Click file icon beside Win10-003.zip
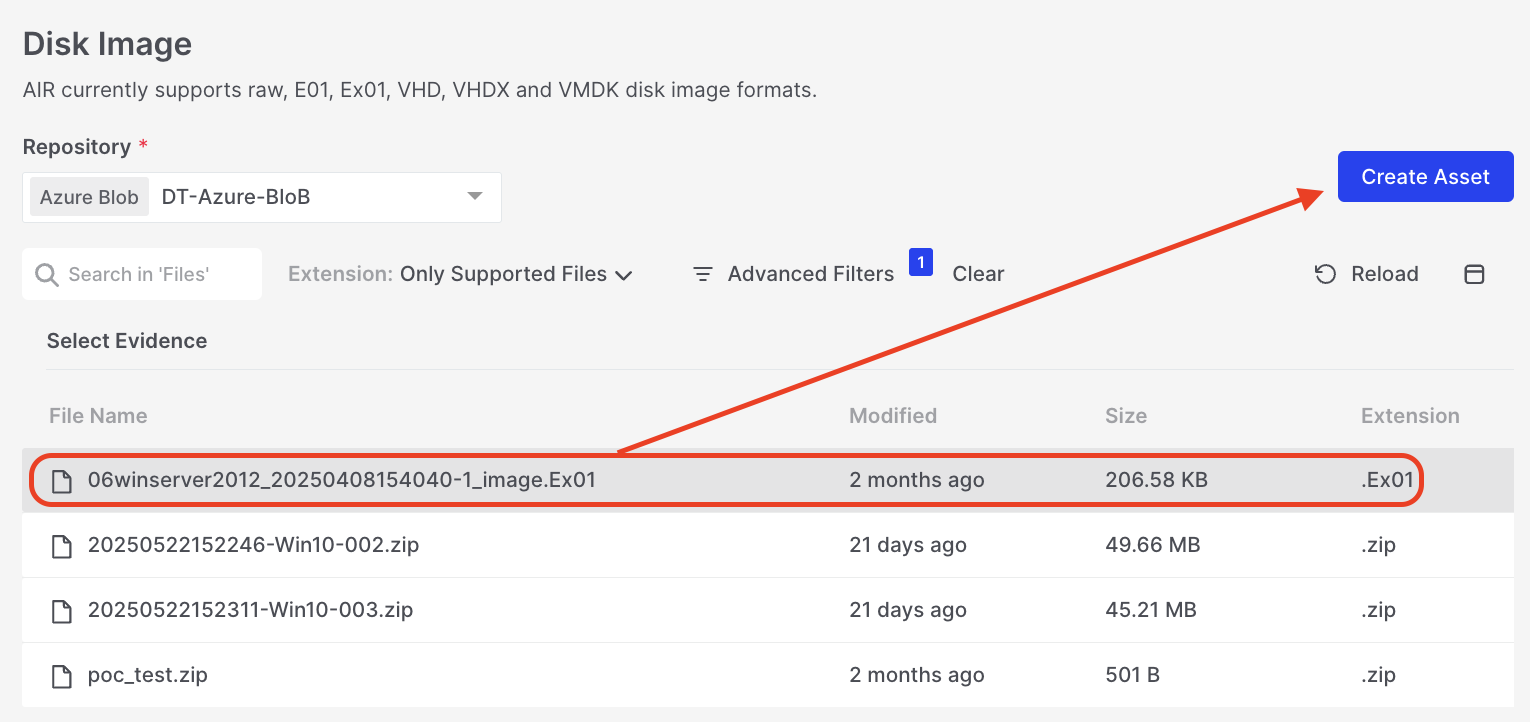 coord(62,610)
